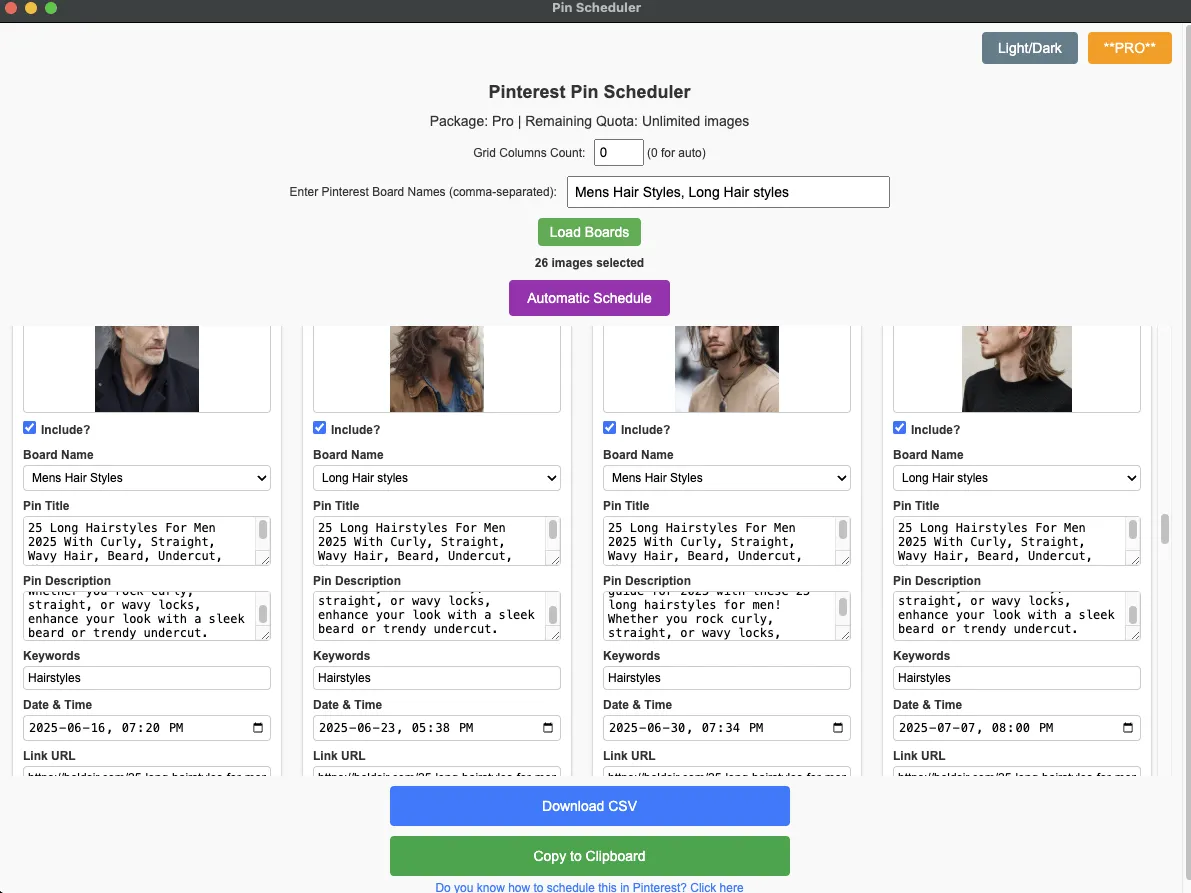The height and width of the screenshot is (893, 1191).
Task: Toggle Light/Dark theme mode
Action: [x=1029, y=47]
